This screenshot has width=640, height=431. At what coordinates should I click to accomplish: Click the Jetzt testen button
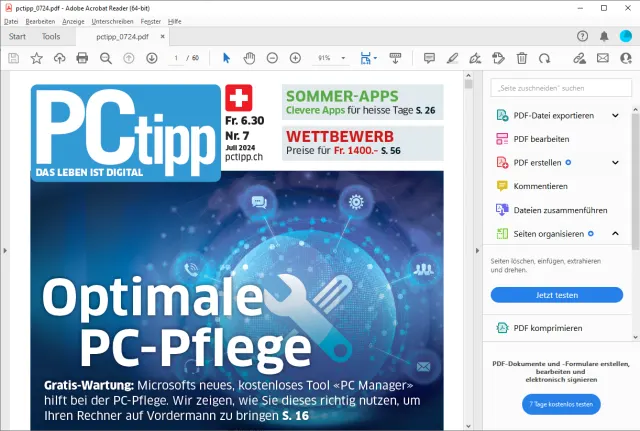(x=557, y=295)
